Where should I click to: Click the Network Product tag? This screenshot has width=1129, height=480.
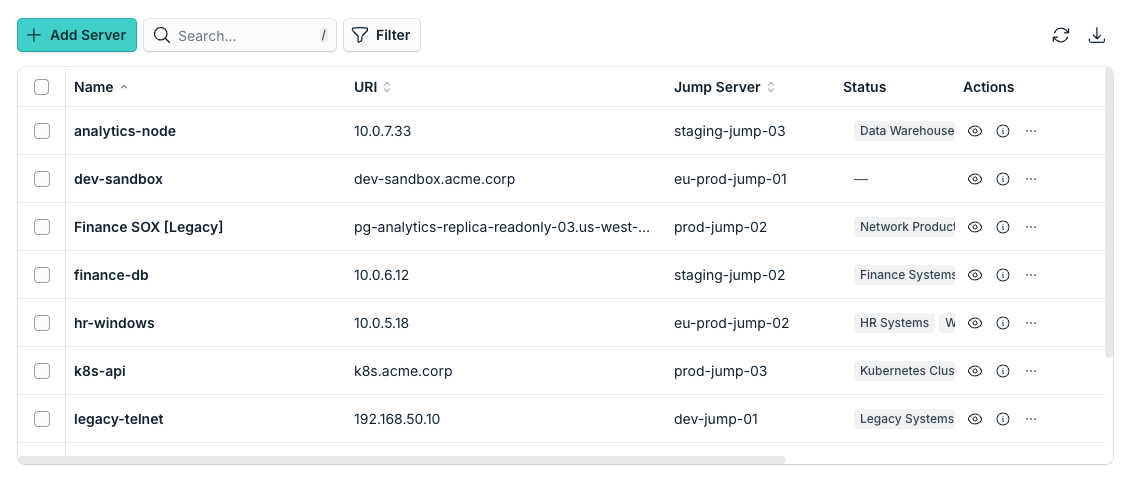pos(904,227)
